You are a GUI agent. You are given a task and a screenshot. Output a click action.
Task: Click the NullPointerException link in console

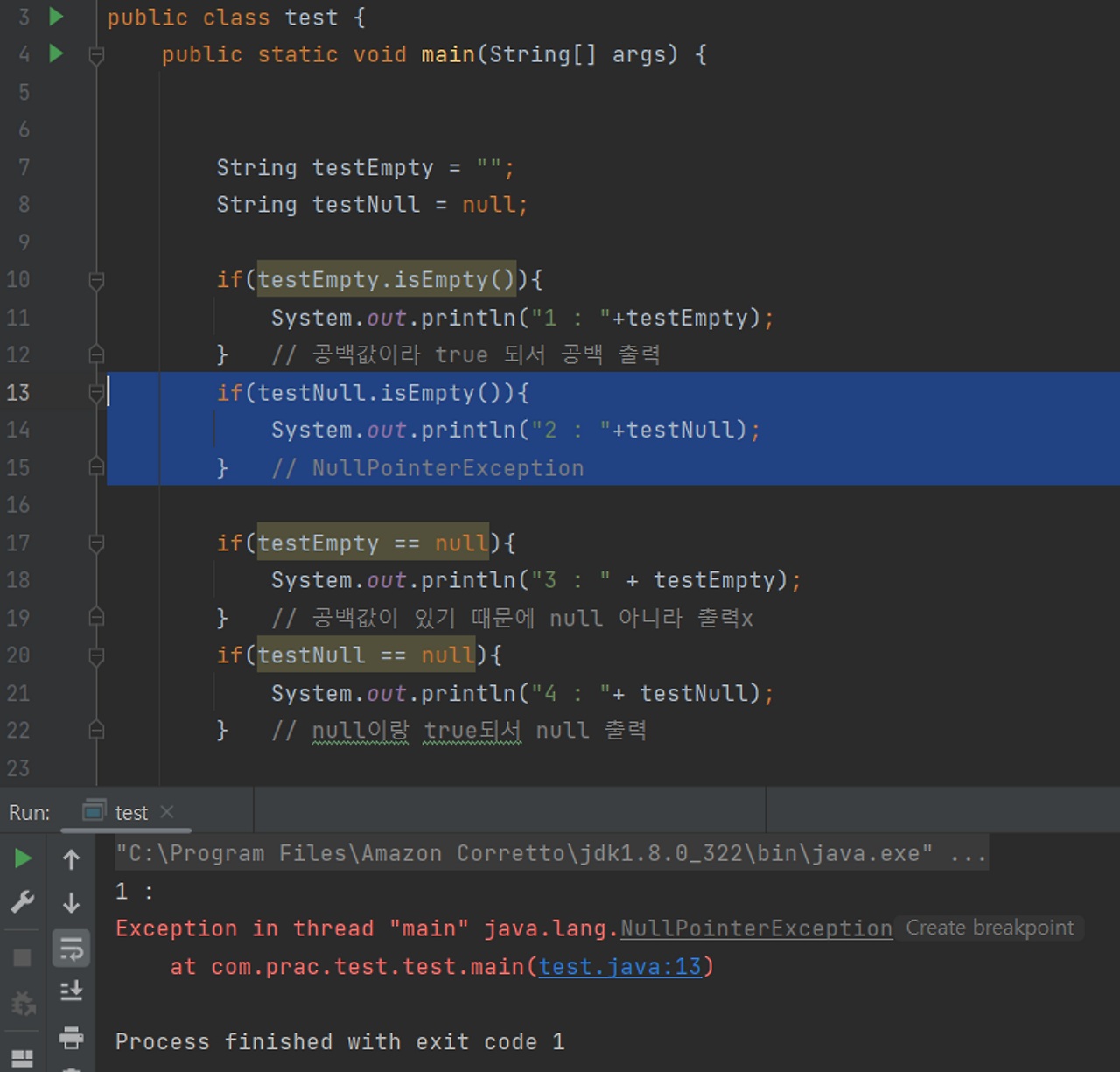pos(755,928)
